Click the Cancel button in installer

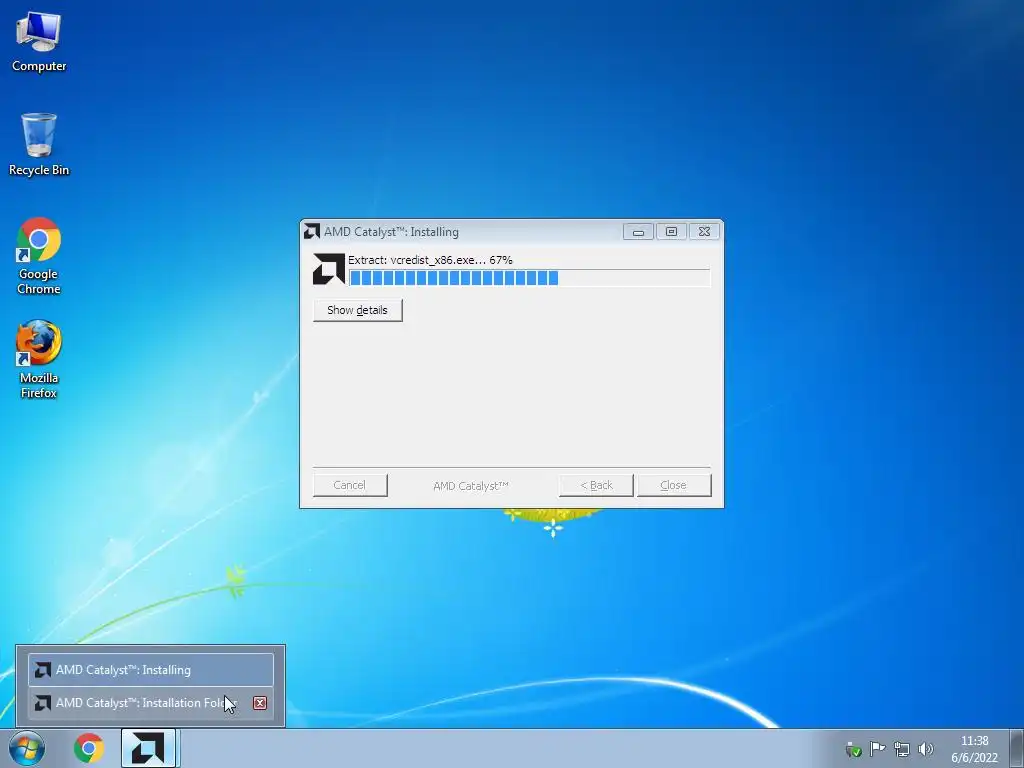[349, 485]
